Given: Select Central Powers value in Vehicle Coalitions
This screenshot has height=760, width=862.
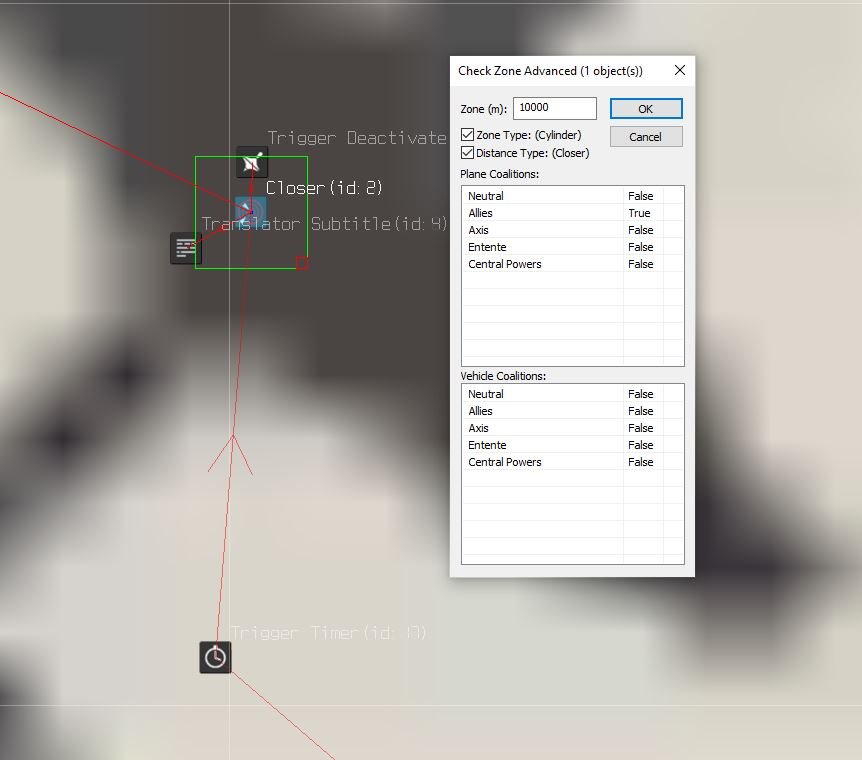Looking at the screenshot, I should (x=640, y=462).
